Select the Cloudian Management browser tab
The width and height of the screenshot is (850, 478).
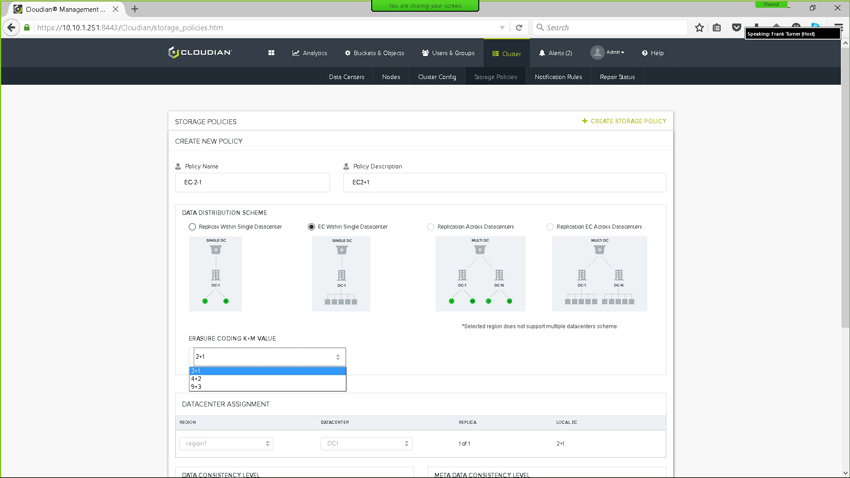coord(67,9)
